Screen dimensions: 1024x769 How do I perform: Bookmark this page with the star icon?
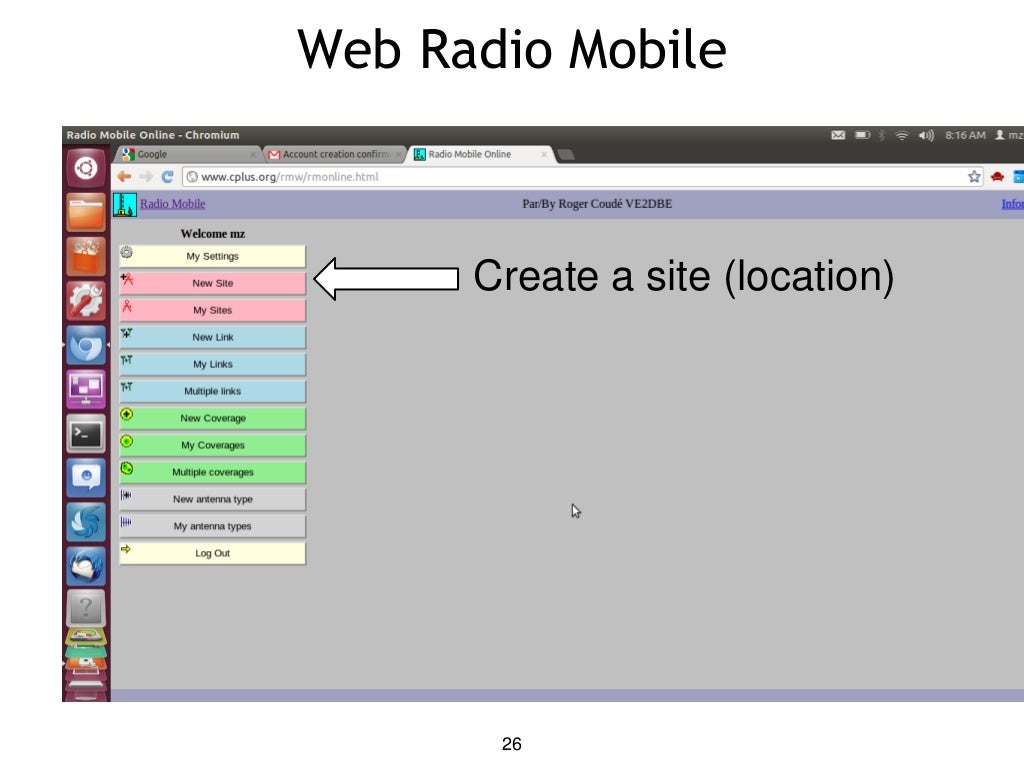[974, 176]
